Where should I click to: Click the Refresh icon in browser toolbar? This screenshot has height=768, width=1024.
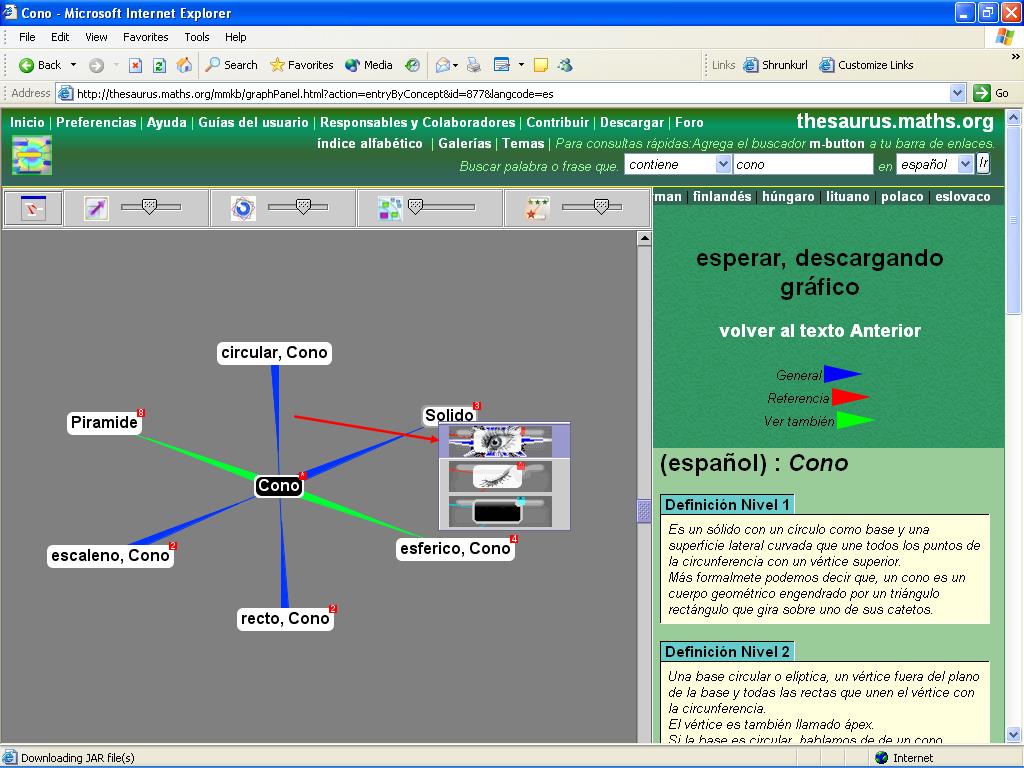click(x=159, y=65)
